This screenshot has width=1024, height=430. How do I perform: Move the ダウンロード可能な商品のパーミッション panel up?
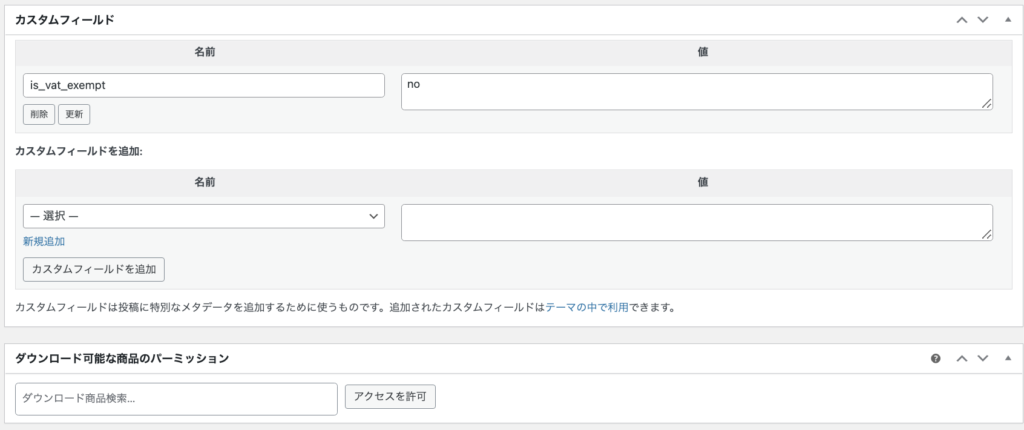[962, 358]
